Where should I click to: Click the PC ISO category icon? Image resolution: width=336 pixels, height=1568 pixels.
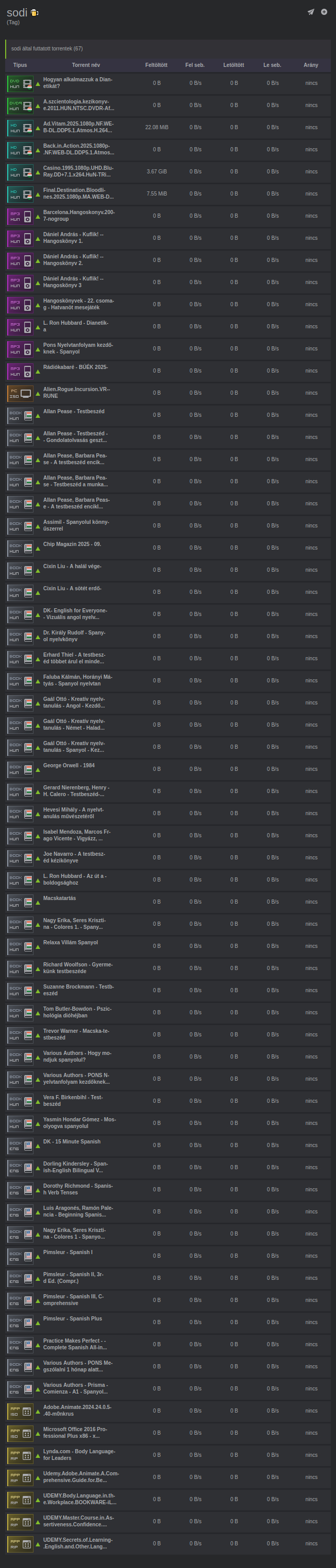(20, 393)
